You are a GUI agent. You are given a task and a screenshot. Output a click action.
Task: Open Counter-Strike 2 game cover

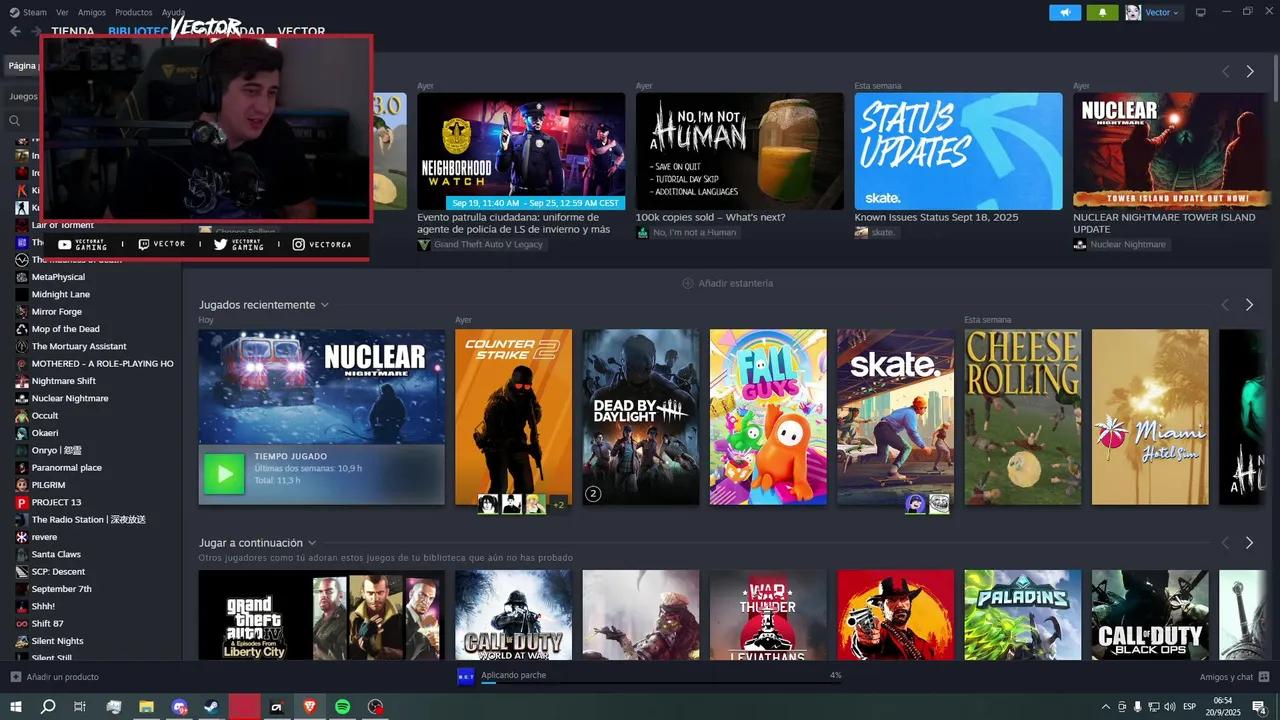[513, 417]
